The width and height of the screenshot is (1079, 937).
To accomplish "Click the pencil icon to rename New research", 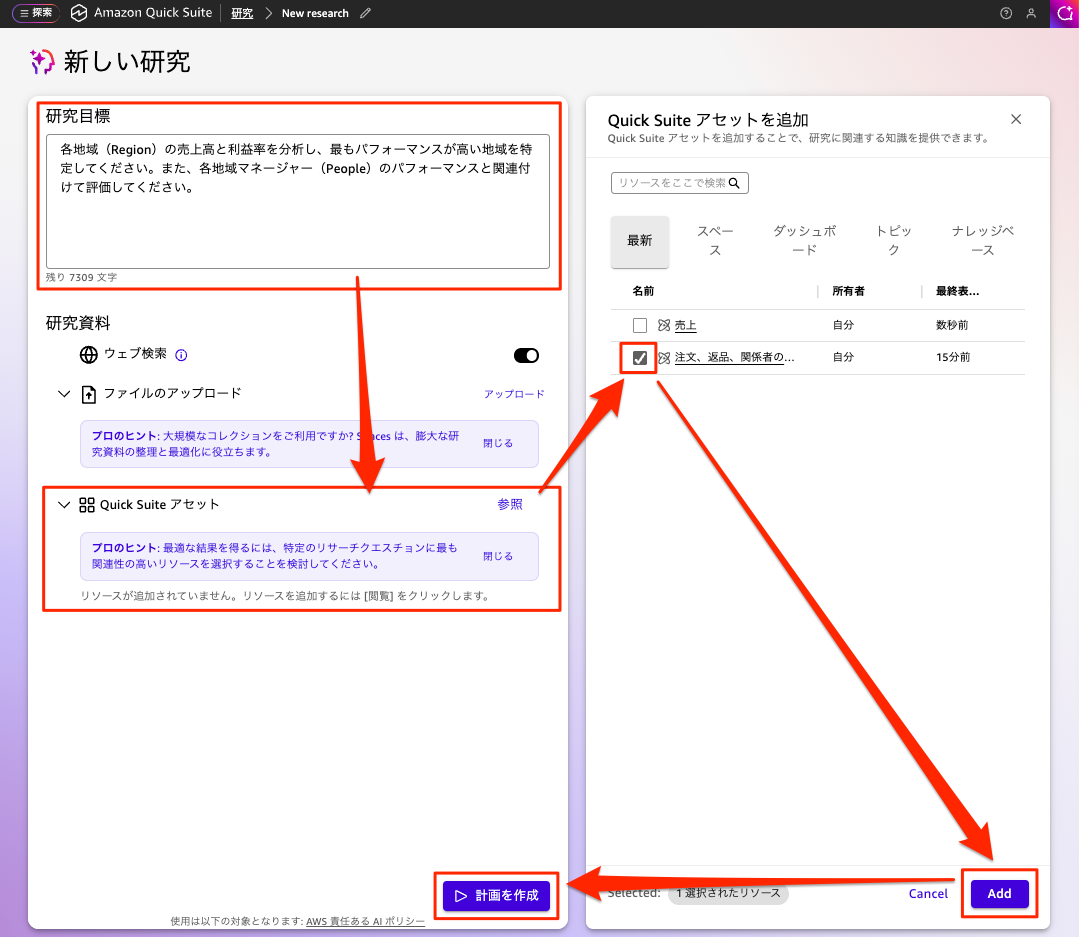I will tap(364, 13).
